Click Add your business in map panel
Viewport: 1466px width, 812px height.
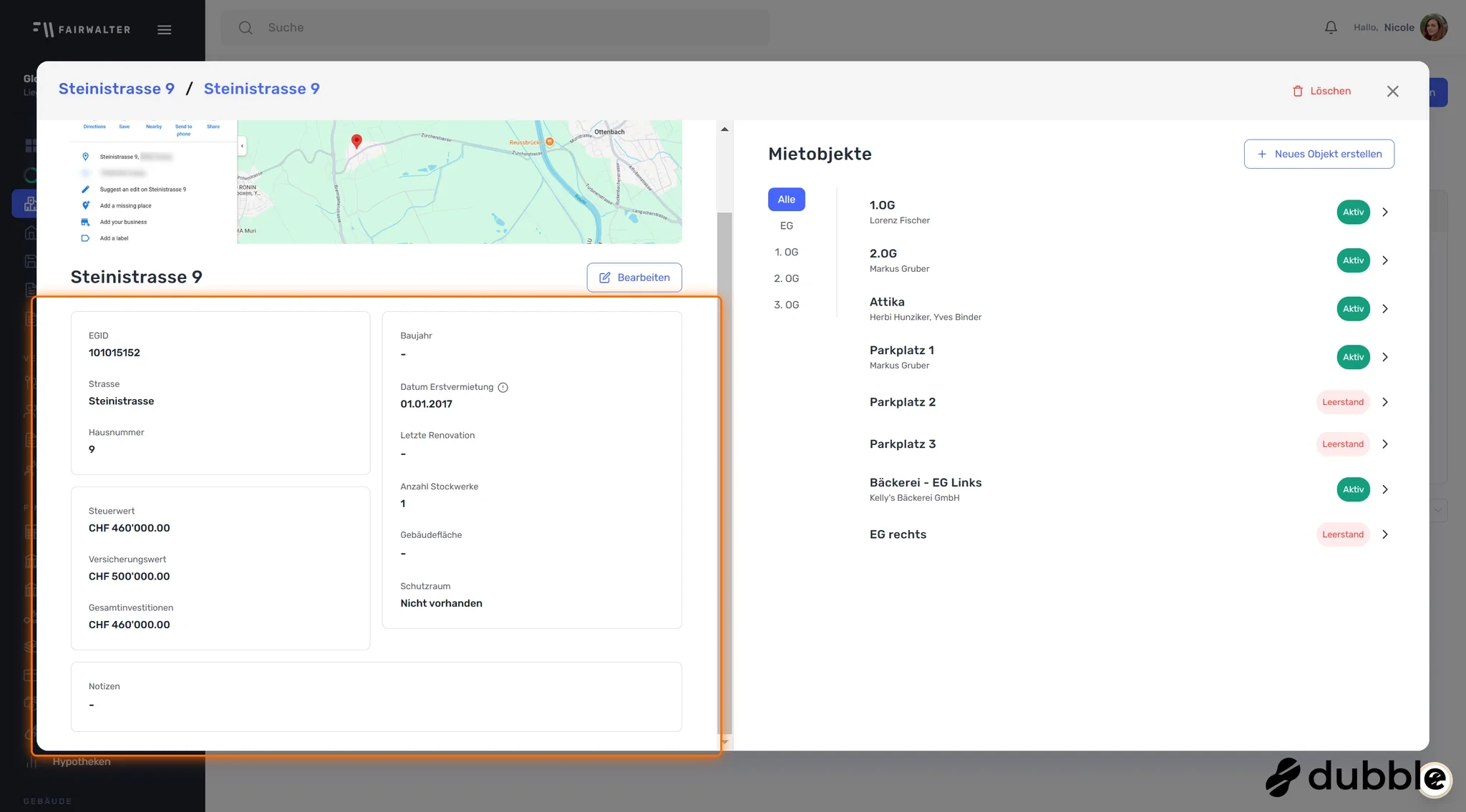tap(123, 222)
